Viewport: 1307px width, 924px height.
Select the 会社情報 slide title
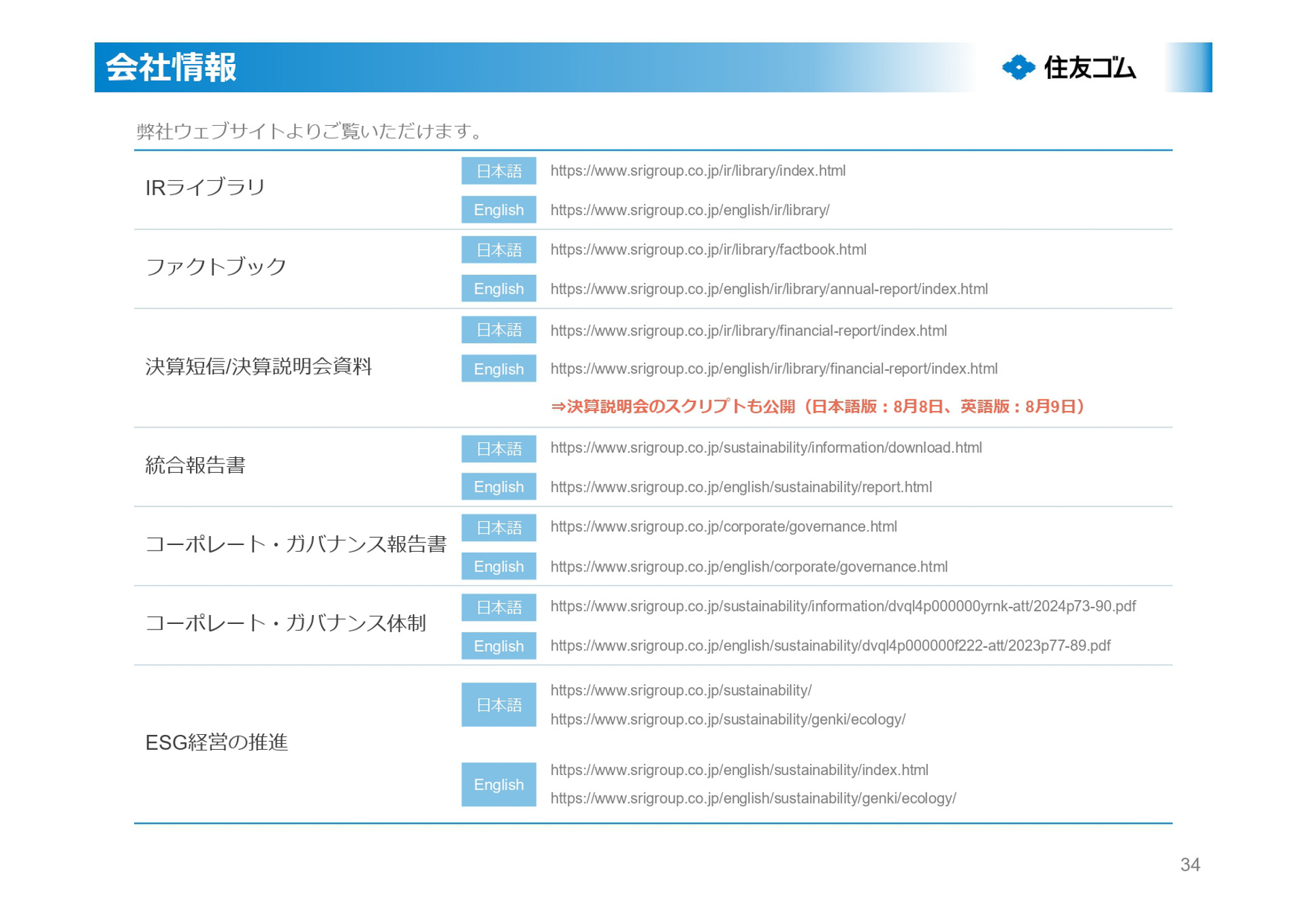tap(172, 67)
